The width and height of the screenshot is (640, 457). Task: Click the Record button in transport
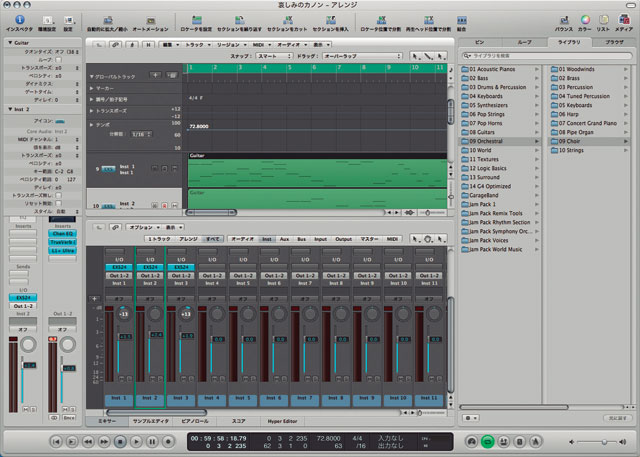(x=168, y=441)
